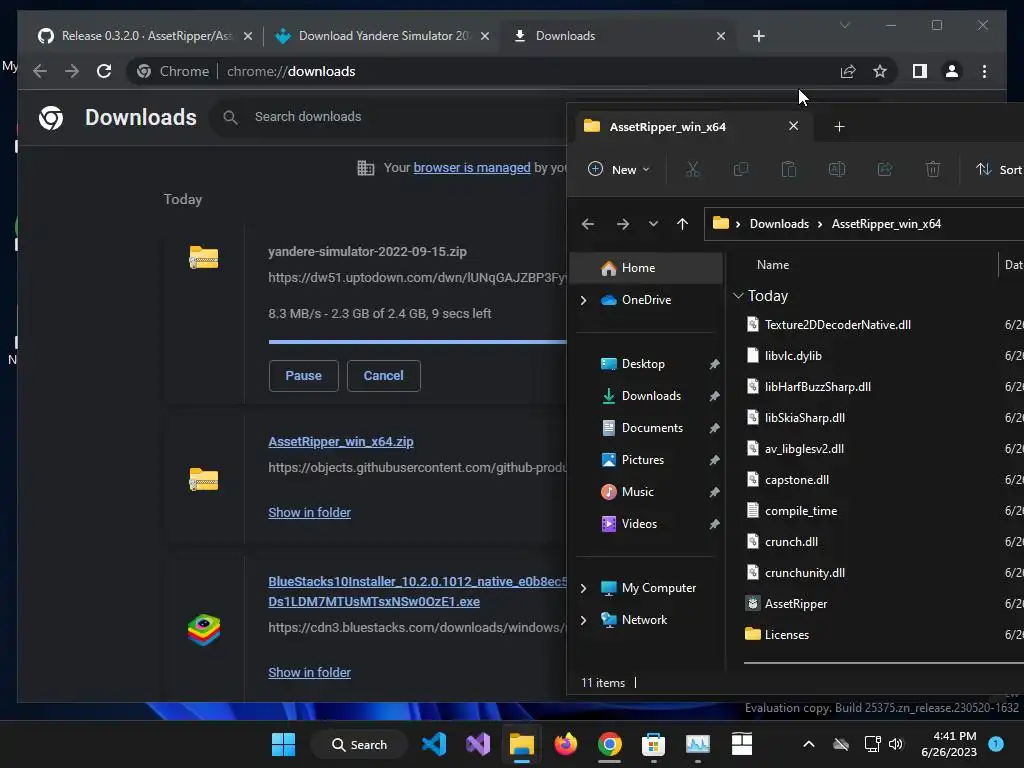
Task: Open Chrome three-dot menu
Action: tap(984, 71)
